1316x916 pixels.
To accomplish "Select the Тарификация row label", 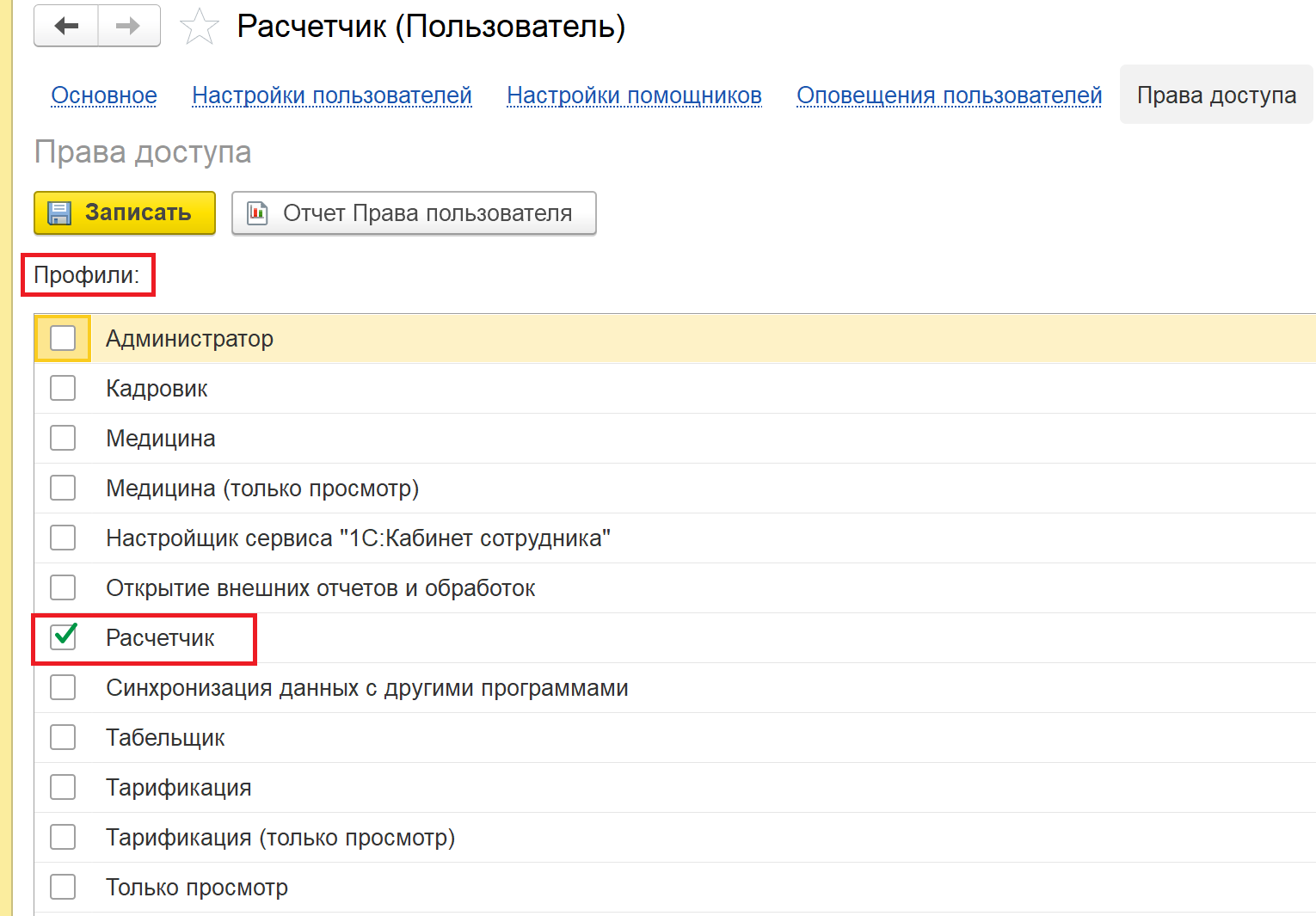I will (x=179, y=788).
